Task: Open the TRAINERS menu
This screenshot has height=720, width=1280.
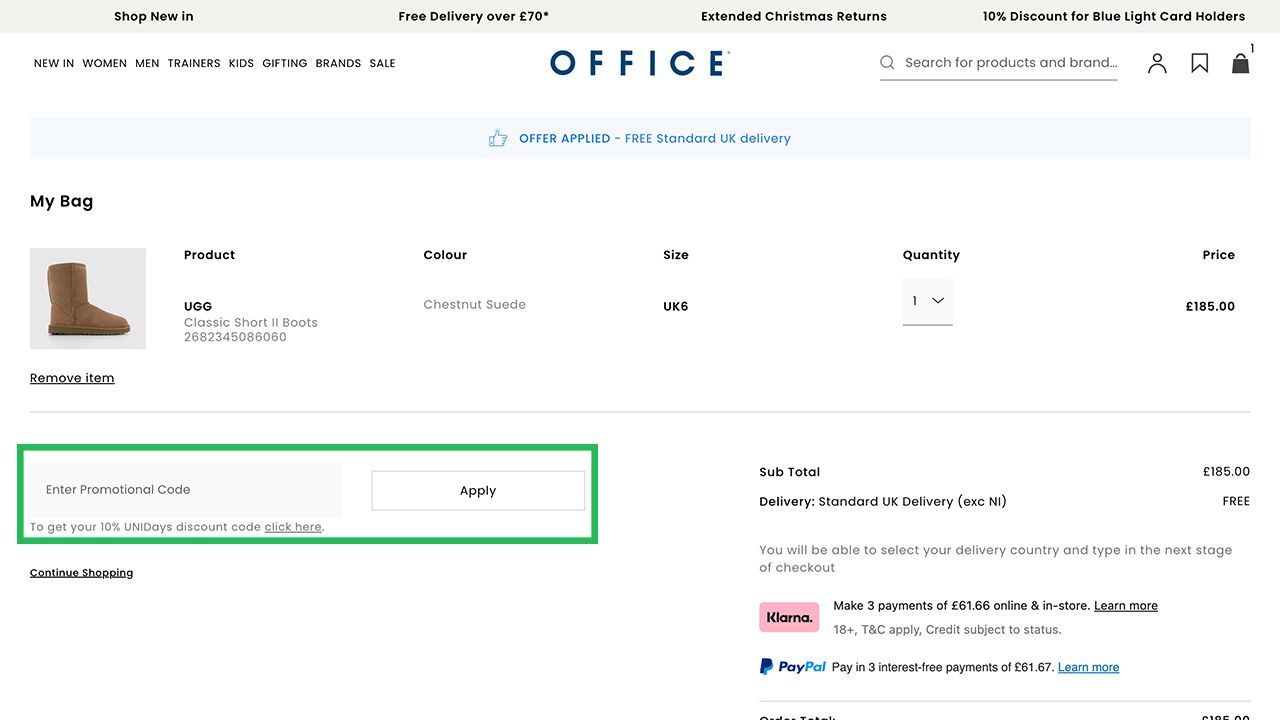Action: pos(194,63)
